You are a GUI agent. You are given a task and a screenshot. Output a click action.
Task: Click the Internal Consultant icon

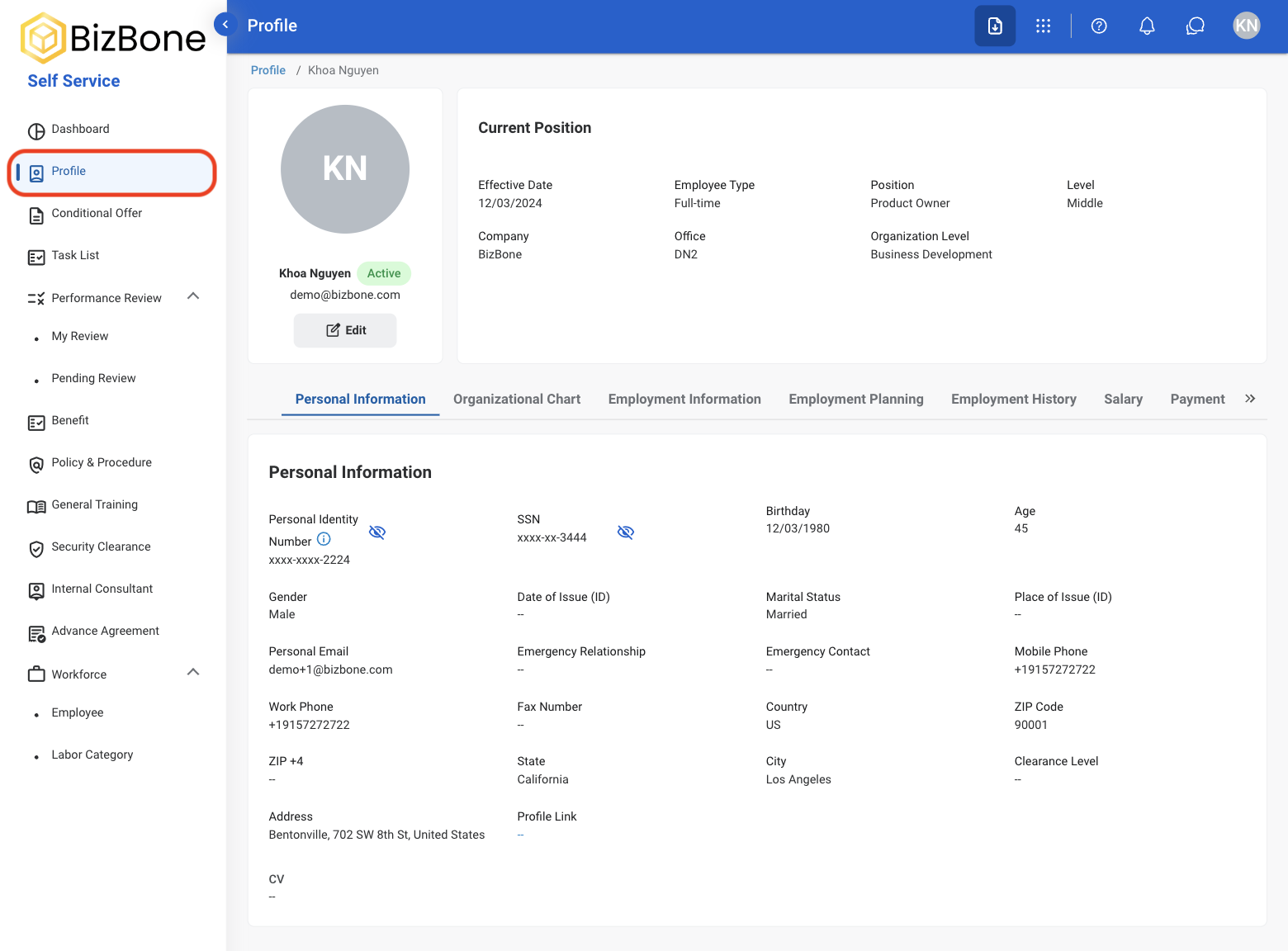36,591
